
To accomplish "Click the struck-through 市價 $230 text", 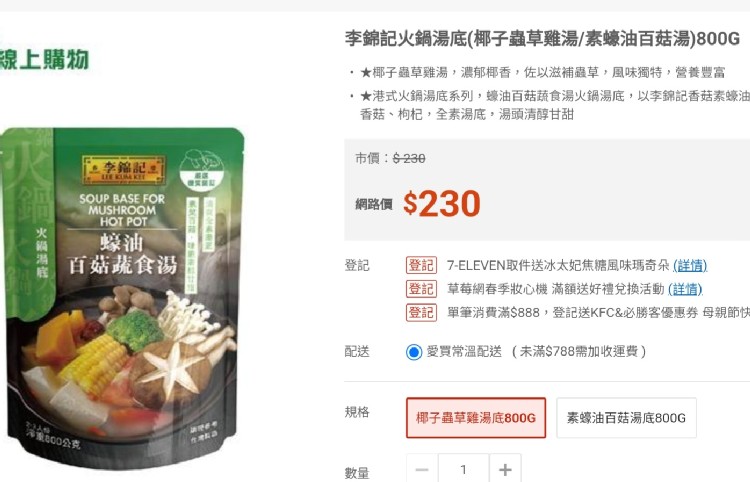I will (x=390, y=158).
